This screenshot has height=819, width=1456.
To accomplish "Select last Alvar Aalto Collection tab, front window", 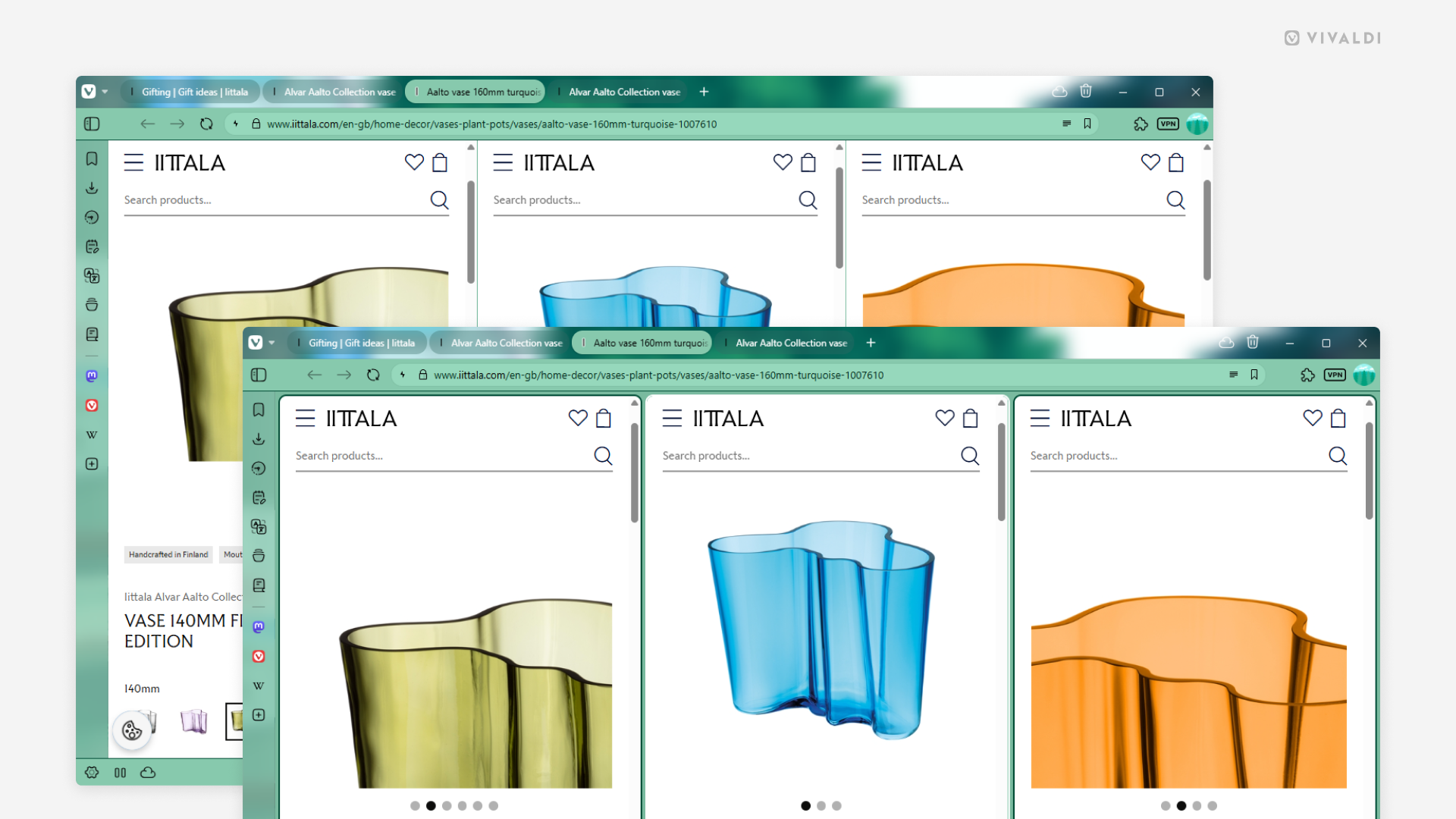I will click(785, 343).
